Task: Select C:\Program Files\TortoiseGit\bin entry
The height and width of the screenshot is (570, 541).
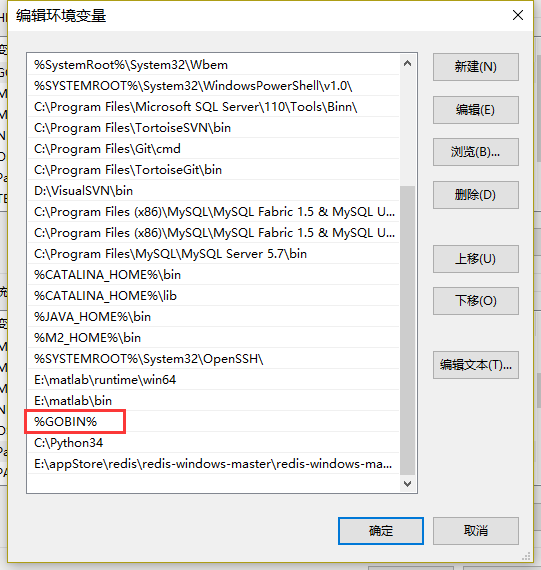Action: coord(213,170)
